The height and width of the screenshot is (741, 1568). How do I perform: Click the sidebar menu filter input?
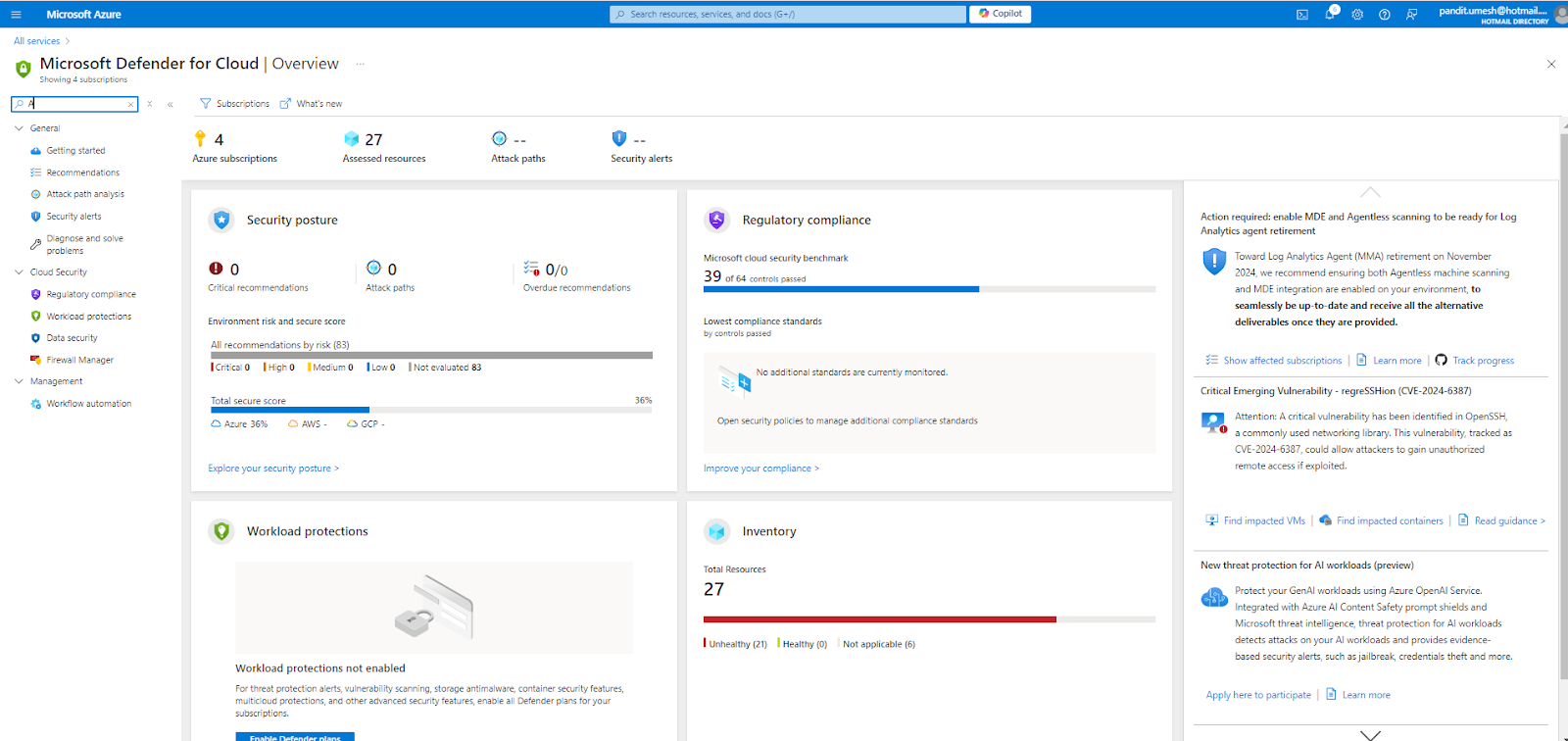[x=74, y=104]
